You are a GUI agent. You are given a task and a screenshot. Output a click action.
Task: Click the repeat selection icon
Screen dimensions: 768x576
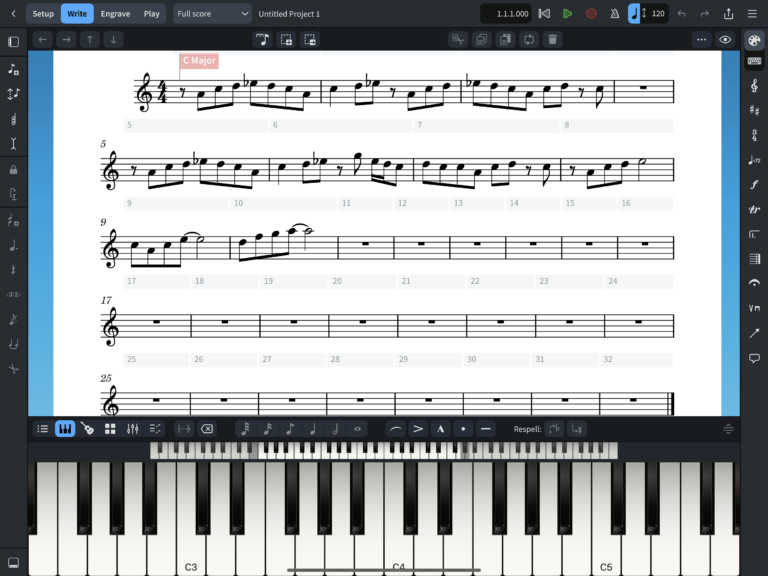(528, 40)
